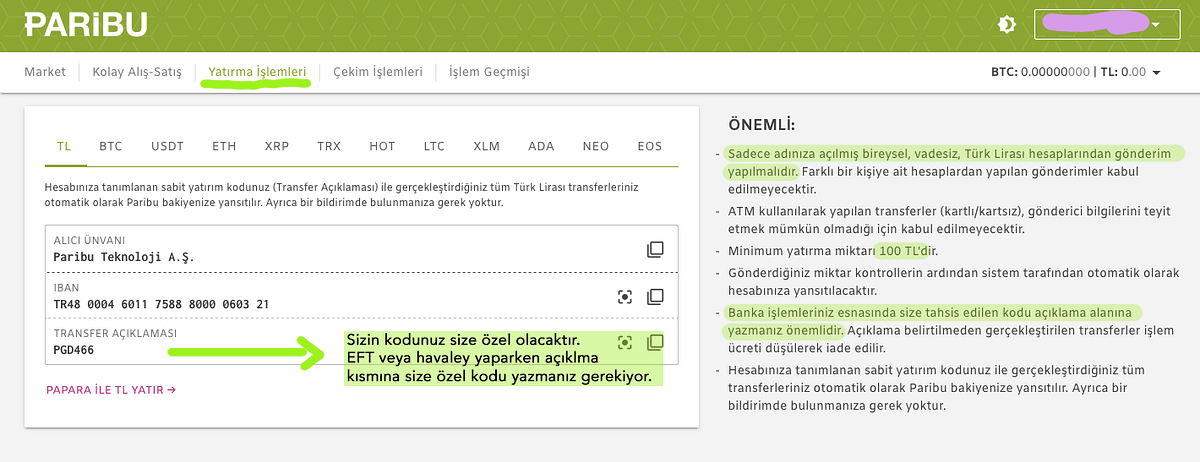Click the transfer code PGD466
The width and height of the screenshot is (1200, 462).
click(x=74, y=351)
